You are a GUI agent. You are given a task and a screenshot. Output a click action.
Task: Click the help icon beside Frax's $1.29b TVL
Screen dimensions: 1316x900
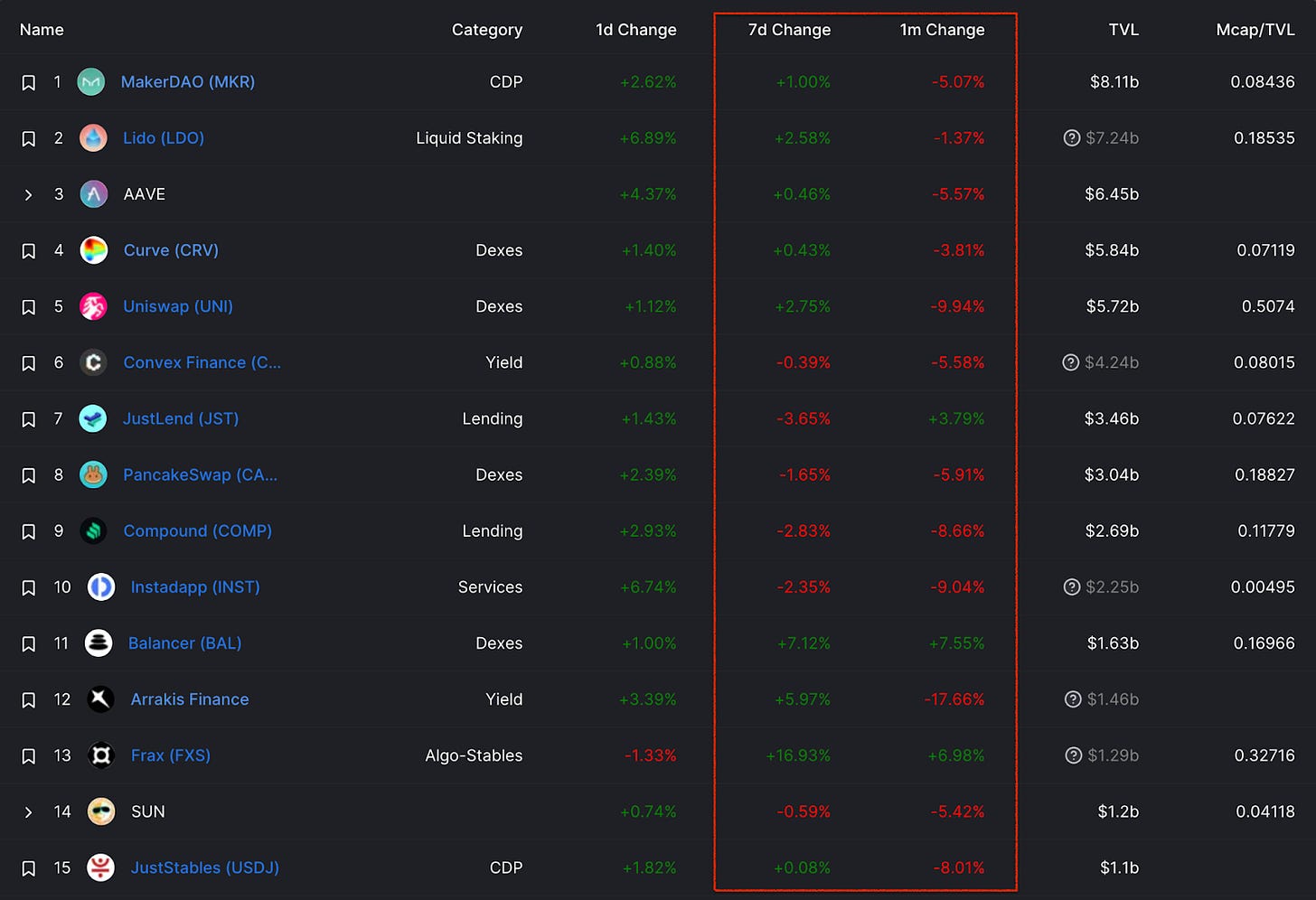pyautogui.click(x=1074, y=755)
